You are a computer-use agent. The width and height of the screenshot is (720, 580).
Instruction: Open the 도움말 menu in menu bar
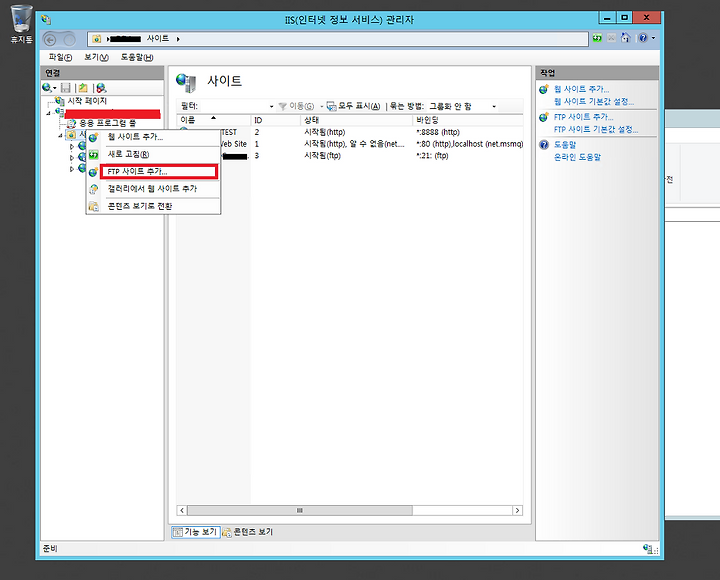coord(137,57)
